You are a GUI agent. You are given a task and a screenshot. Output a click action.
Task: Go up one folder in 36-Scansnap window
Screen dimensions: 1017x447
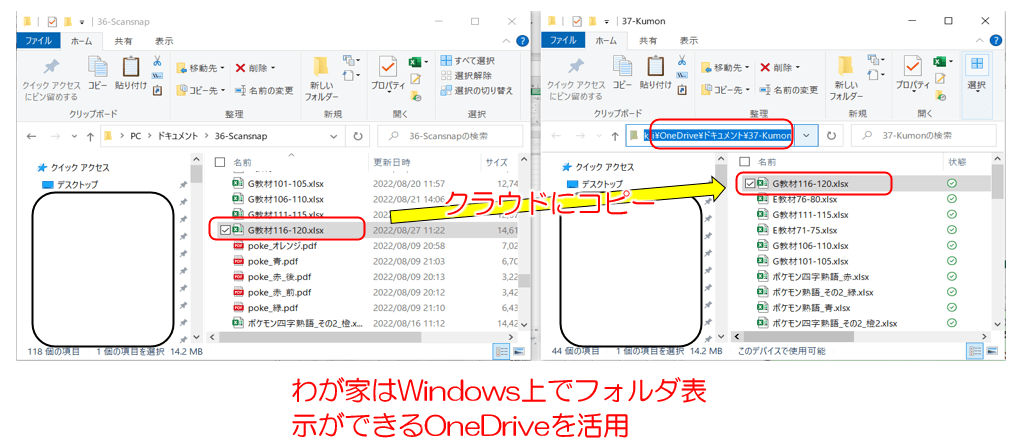click(90, 136)
